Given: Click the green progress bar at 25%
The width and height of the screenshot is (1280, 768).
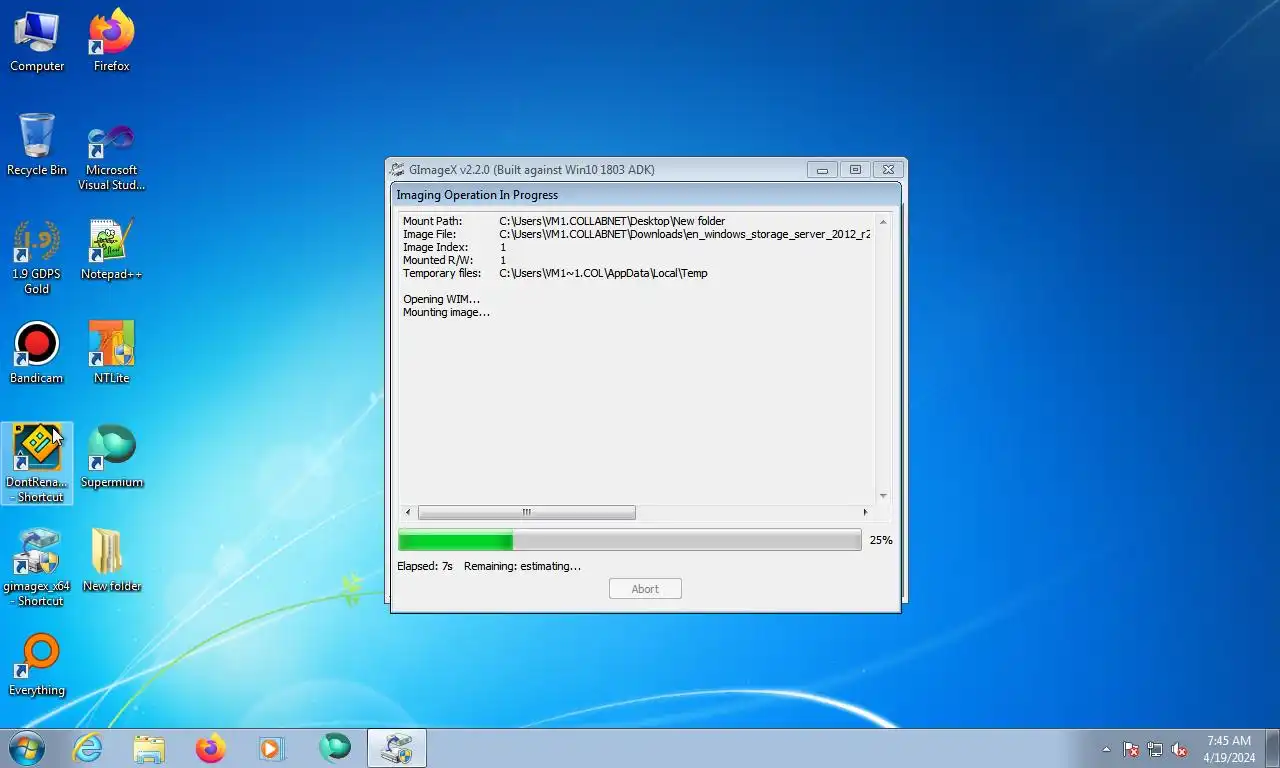Looking at the screenshot, I should pyautogui.click(x=629, y=540).
